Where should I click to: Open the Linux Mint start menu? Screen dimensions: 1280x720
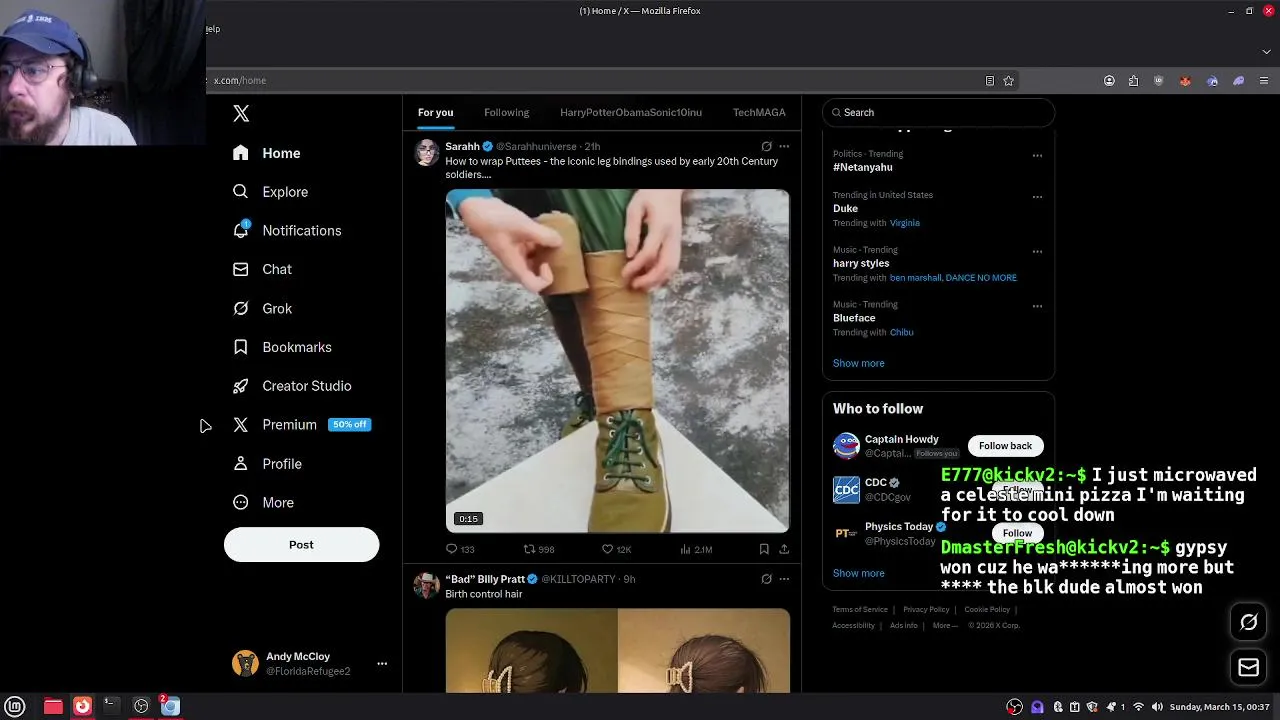click(15, 707)
